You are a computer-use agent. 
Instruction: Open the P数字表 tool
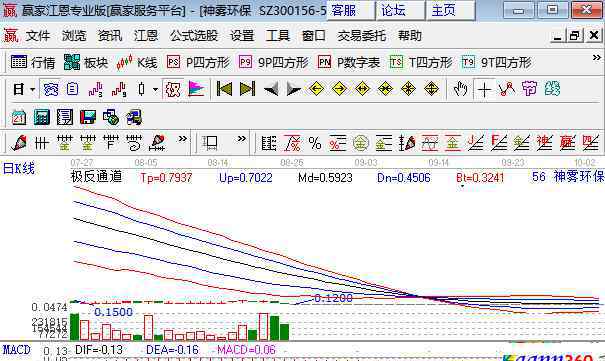[x=349, y=62]
